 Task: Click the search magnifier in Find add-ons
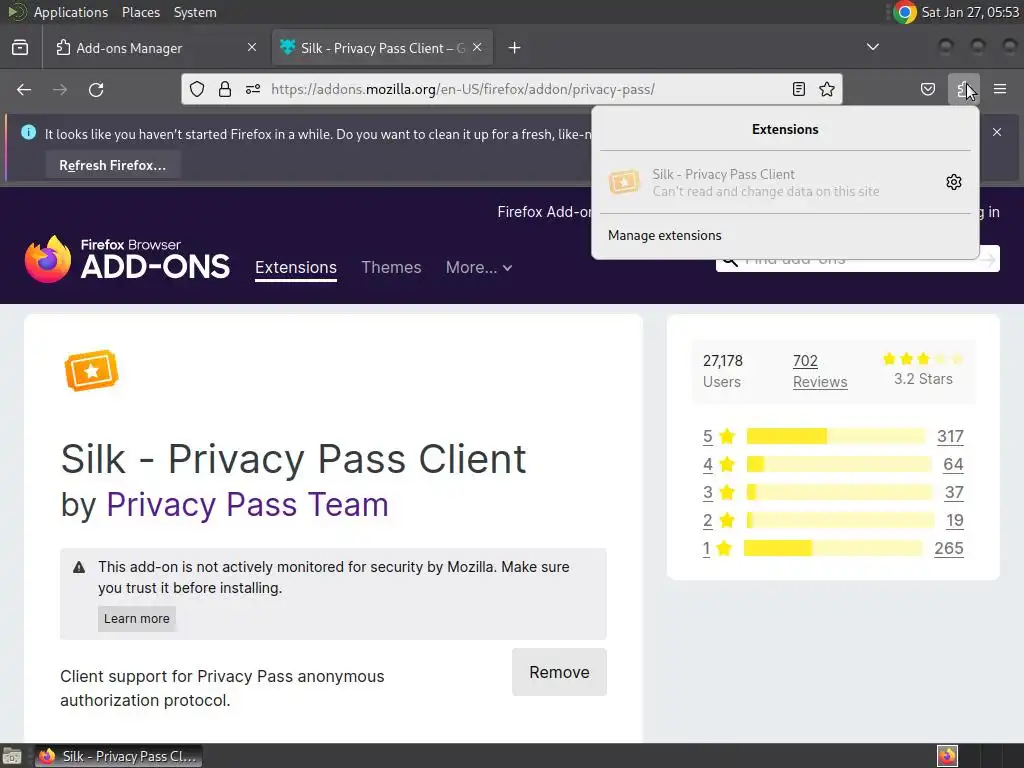730,261
